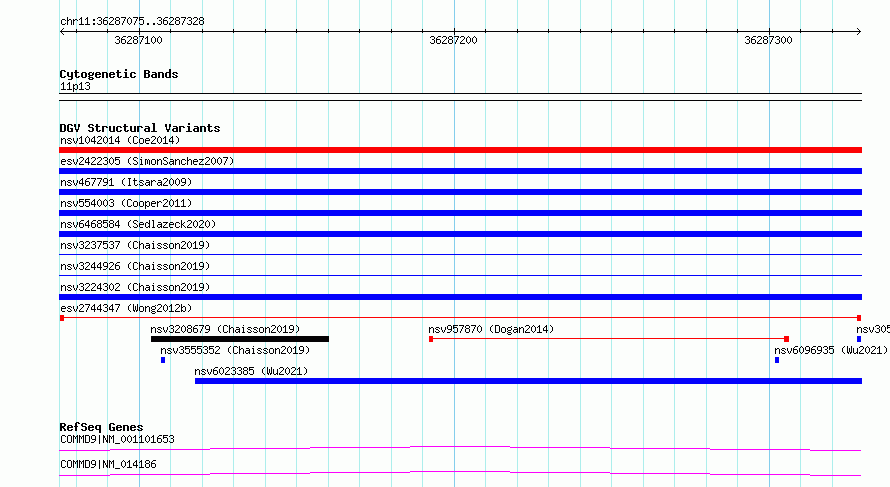The image size is (890, 487).
Task: Click the Cytogenetic Bands track title
Action: [x=119, y=74]
